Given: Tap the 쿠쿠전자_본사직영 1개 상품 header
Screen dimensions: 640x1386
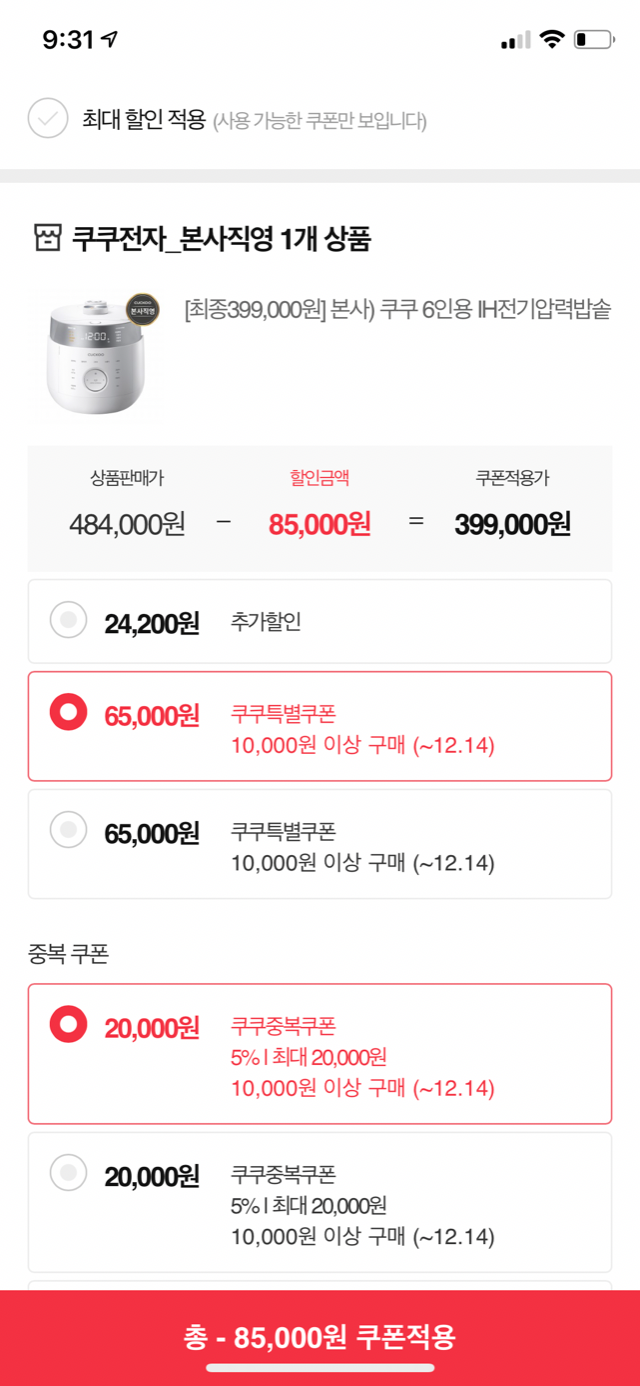Looking at the screenshot, I should click(221, 240).
